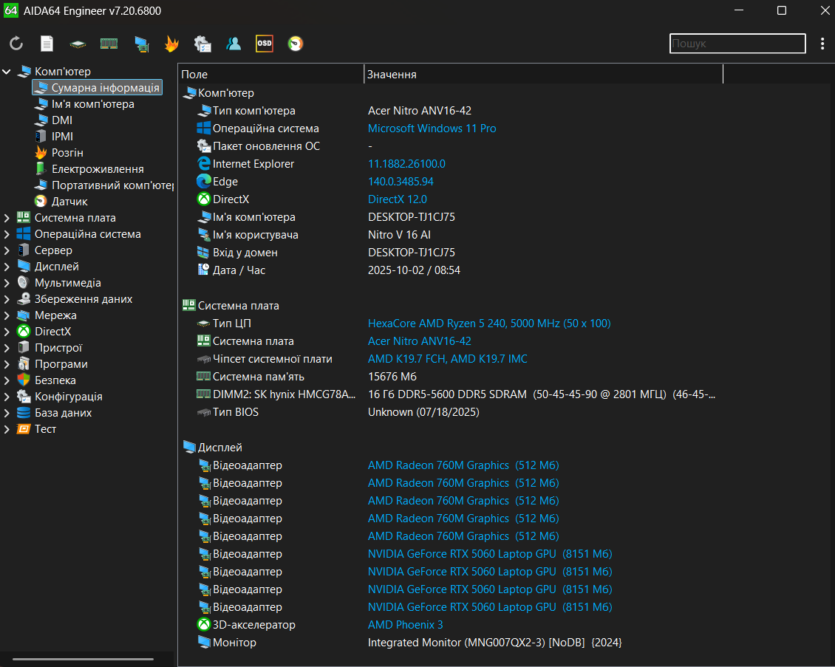Click the CPU chip toolbar icon
The width and height of the screenshot is (835, 667).
pyautogui.click(x=78, y=44)
